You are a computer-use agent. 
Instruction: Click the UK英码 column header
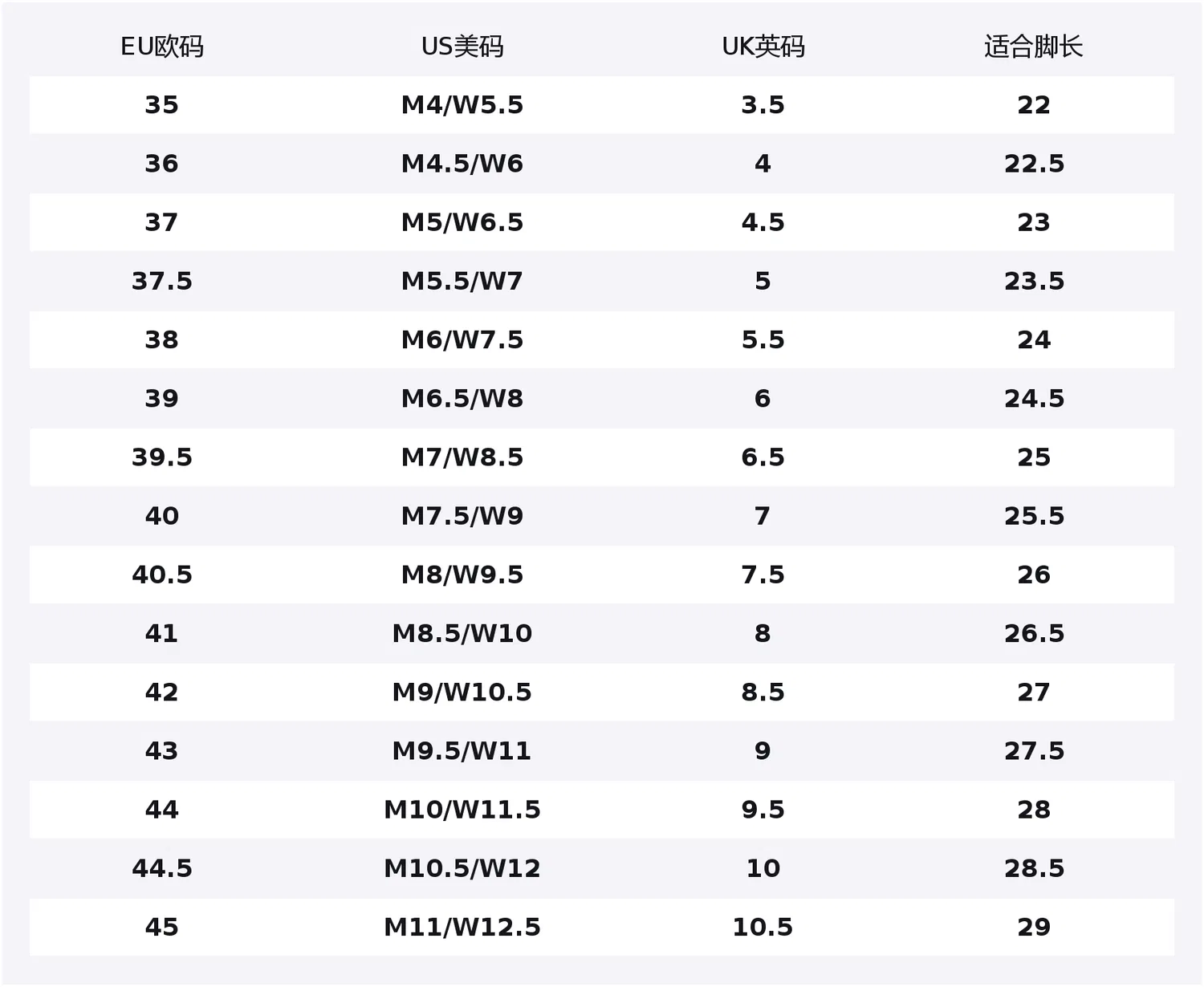763,47
